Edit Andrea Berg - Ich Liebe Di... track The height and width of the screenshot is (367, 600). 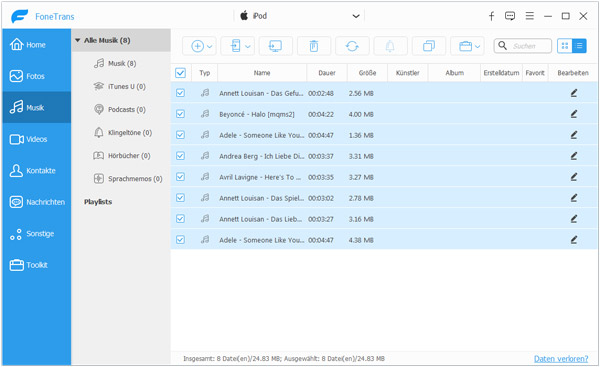coord(574,156)
